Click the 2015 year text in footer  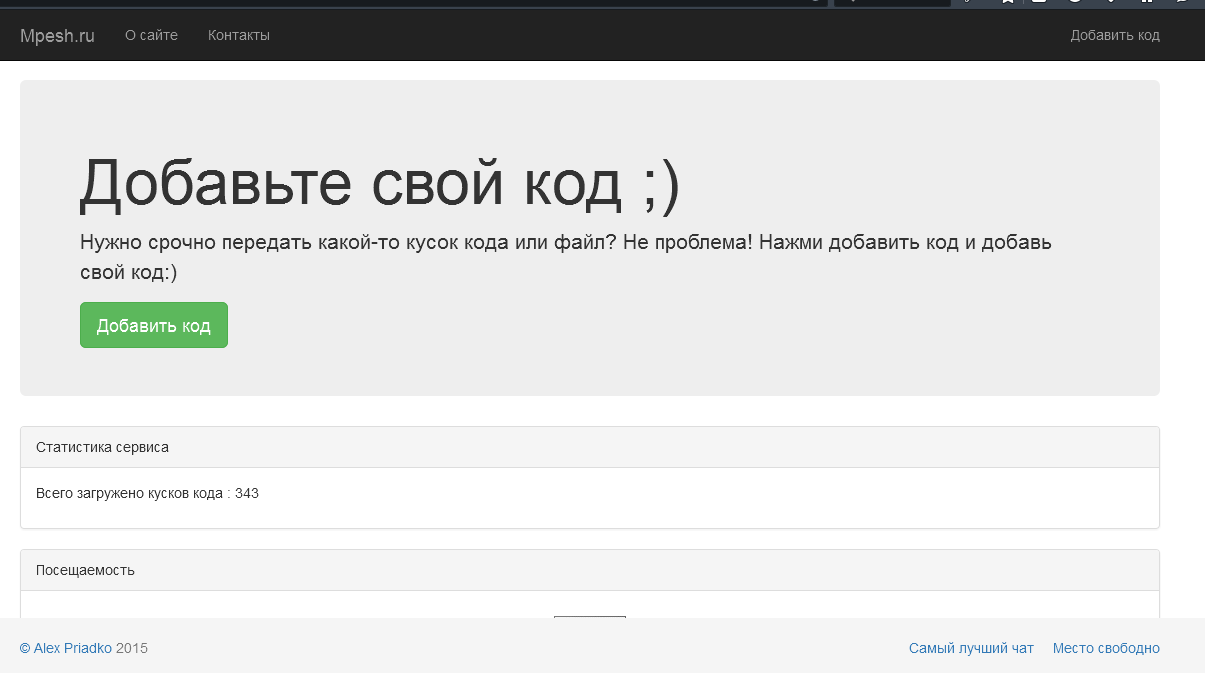(x=132, y=648)
